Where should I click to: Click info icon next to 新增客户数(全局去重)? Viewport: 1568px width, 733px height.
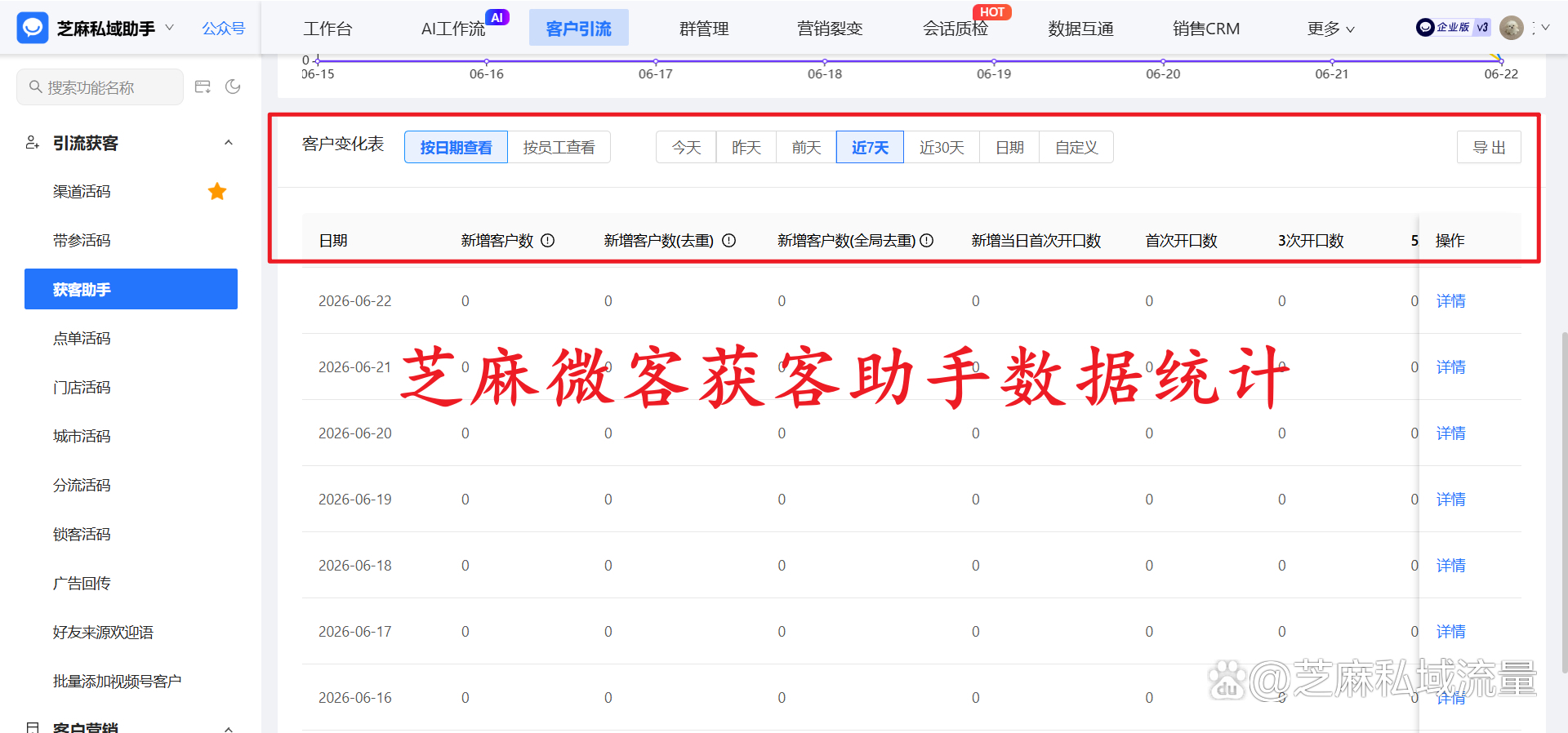(927, 241)
